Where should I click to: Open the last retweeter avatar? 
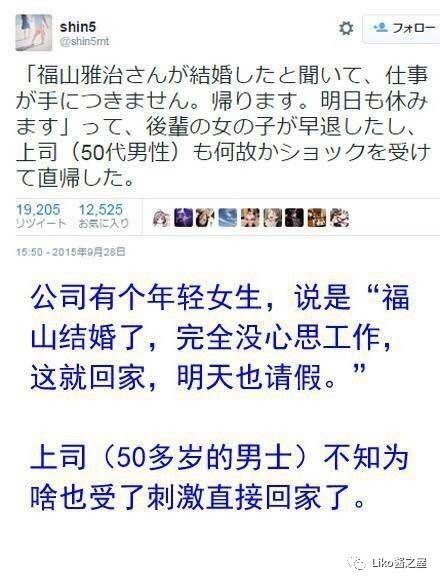pyautogui.click(x=339, y=218)
